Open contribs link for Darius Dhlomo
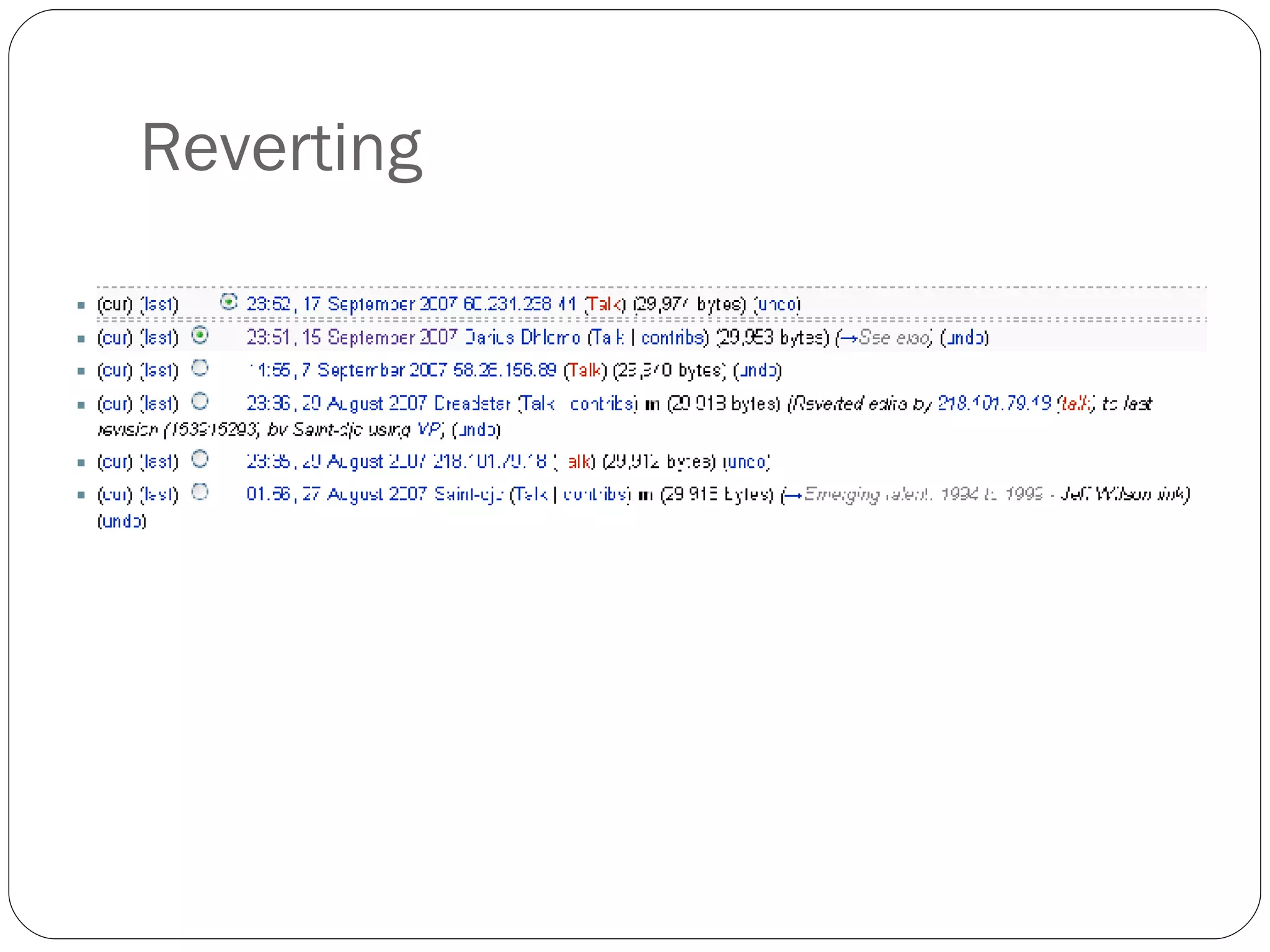Viewport: 1270px width, 952px height. pos(673,337)
